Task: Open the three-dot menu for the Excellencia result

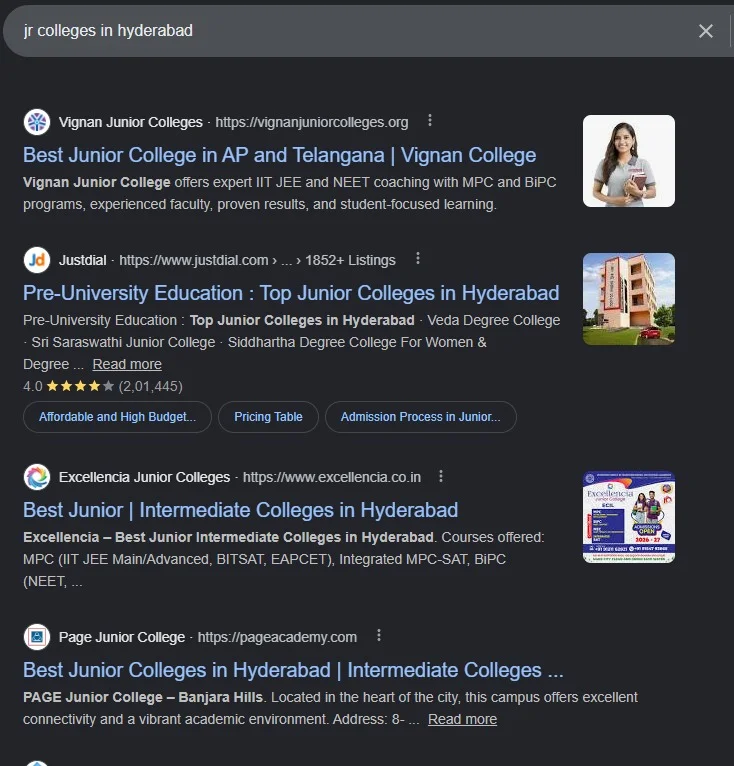Action: (x=441, y=476)
